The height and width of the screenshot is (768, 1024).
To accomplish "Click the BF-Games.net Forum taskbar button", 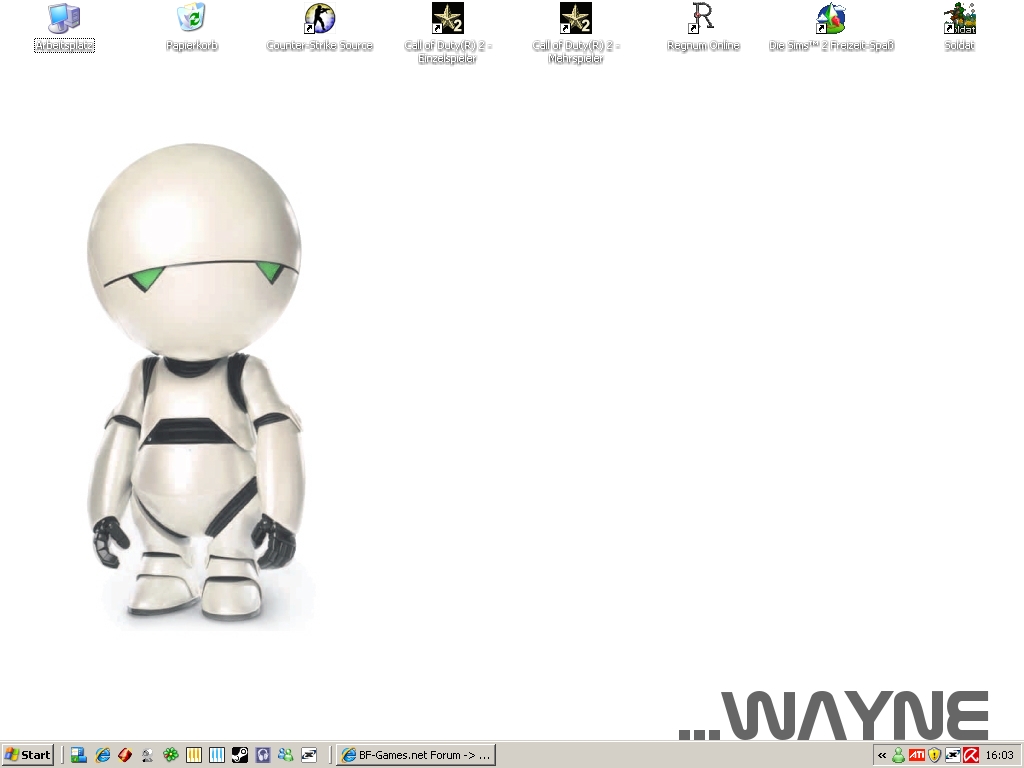I will pyautogui.click(x=416, y=755).
